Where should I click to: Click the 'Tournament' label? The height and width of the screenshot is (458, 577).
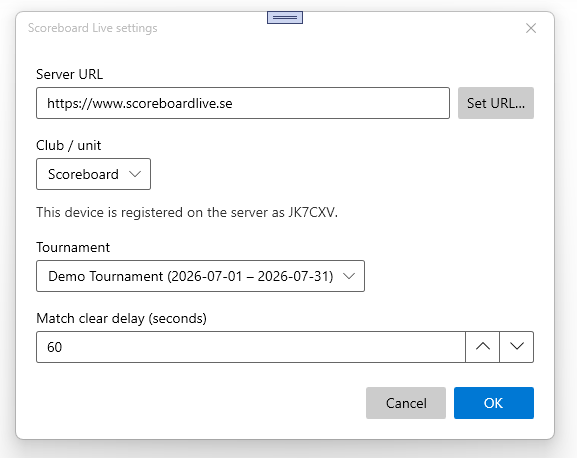73,247
